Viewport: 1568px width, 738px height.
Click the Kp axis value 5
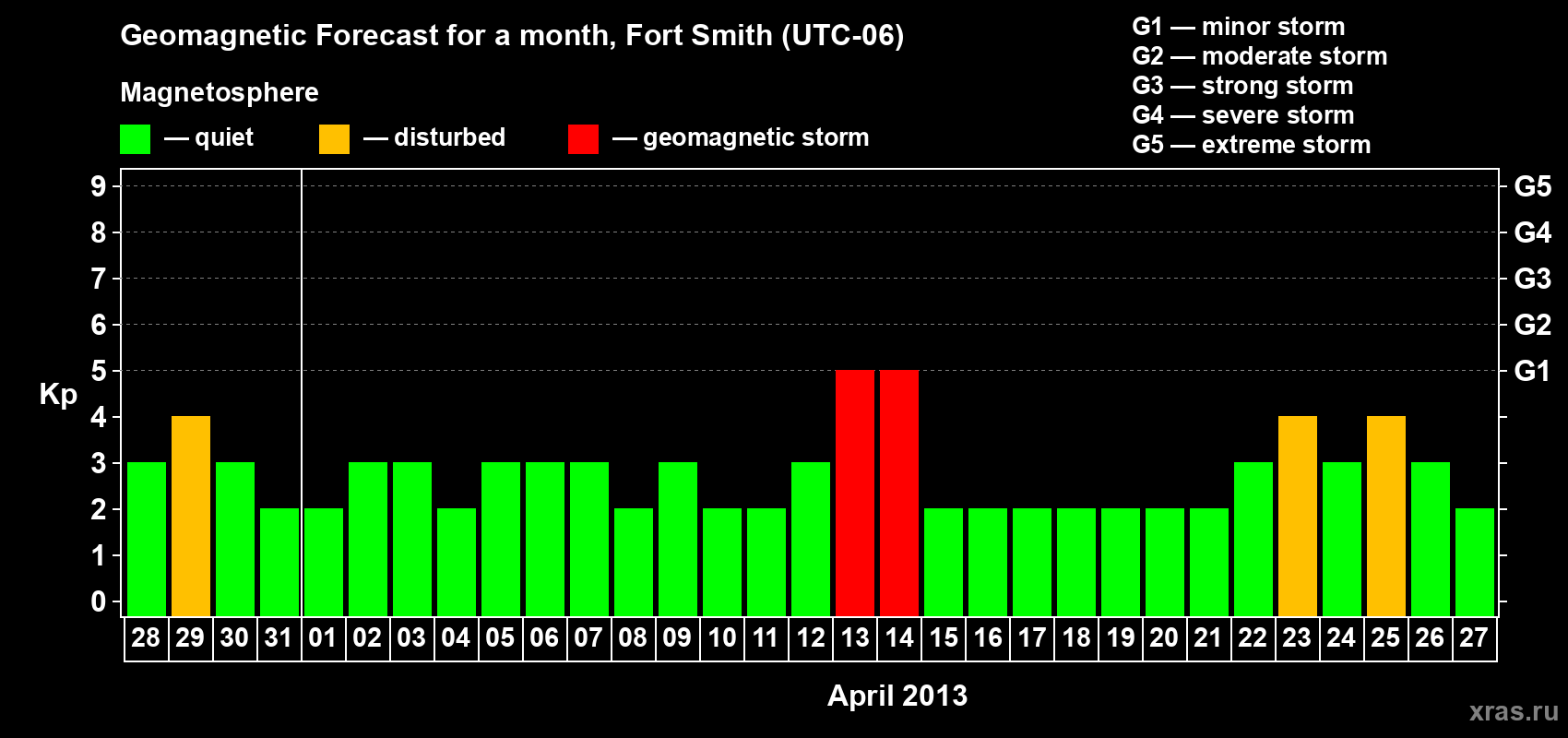99,371
